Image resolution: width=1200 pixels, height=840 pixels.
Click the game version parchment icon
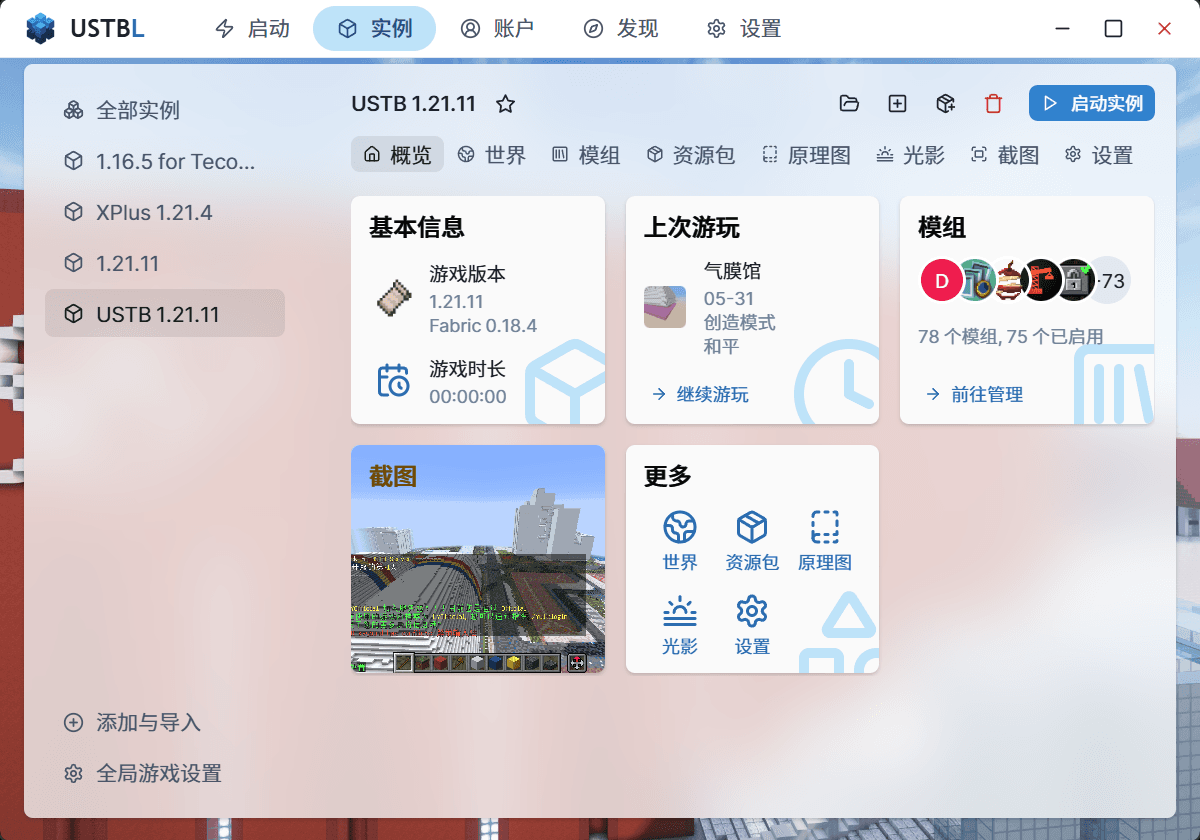(393, 297)
